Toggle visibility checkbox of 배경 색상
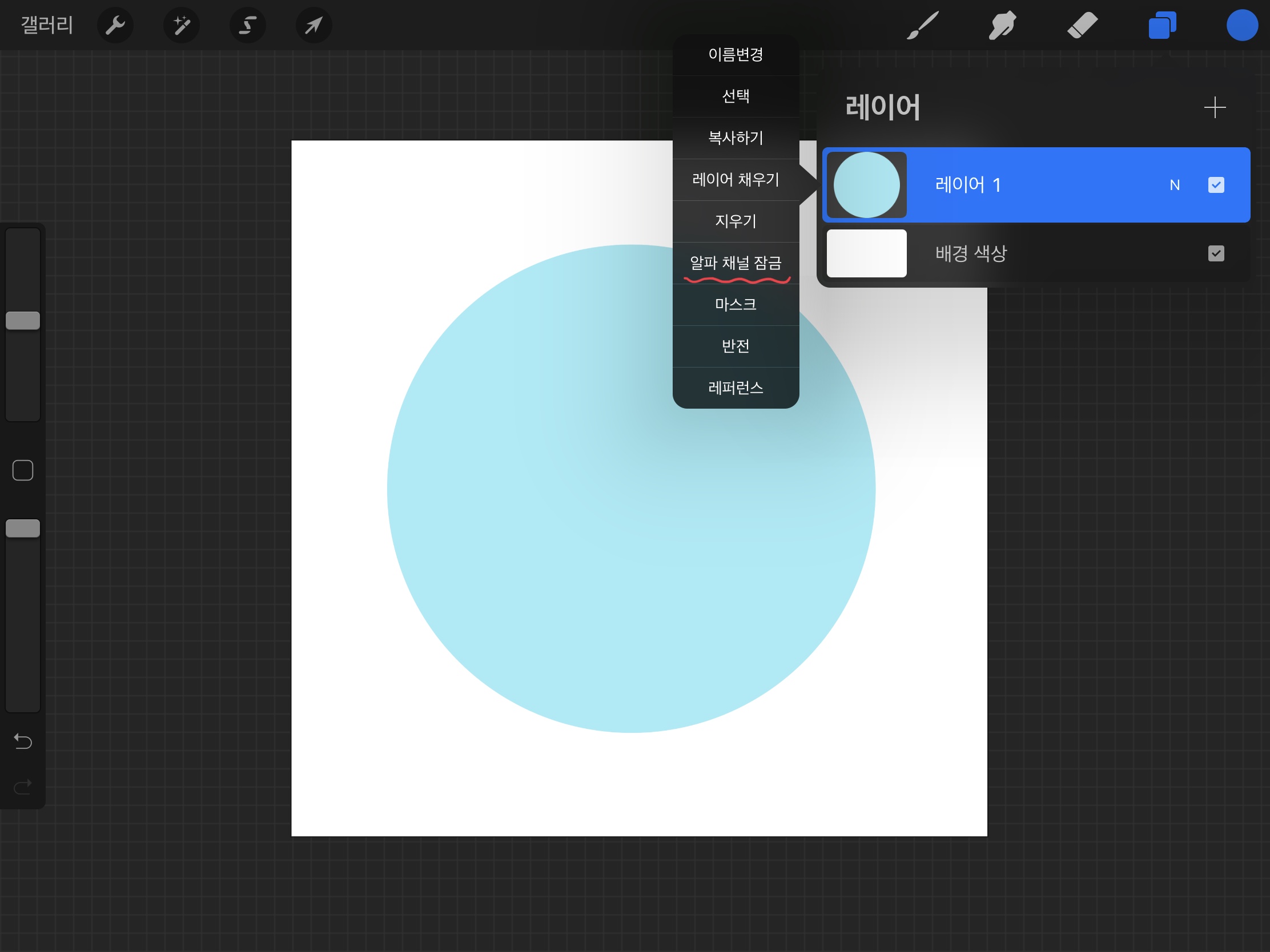Image resolution: width=1270 pixels, height=952 pixels. point(1215,253)
